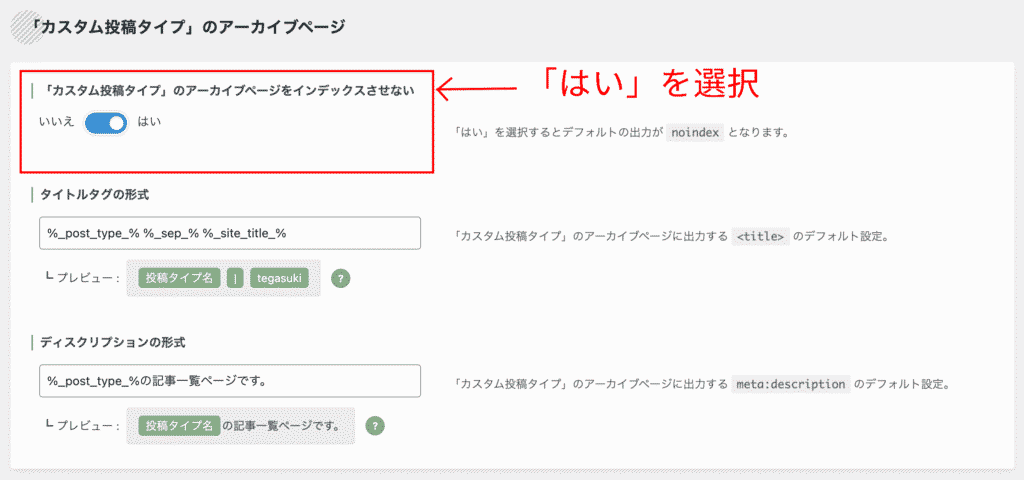The image size is (1024, 480).
Task: Click the "はい" label beside the switch
Action: [149, 122]
